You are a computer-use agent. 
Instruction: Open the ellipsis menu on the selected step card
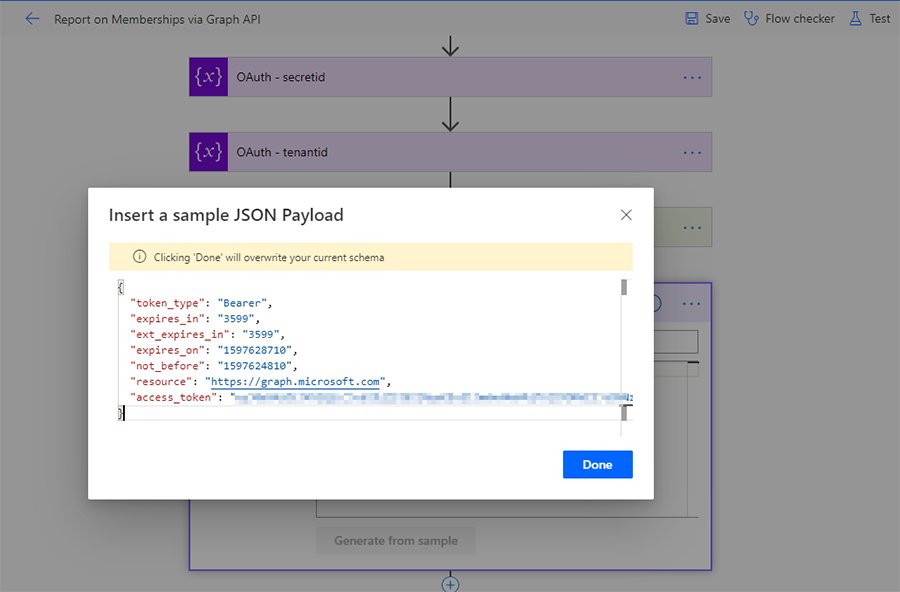coord(692,304)
